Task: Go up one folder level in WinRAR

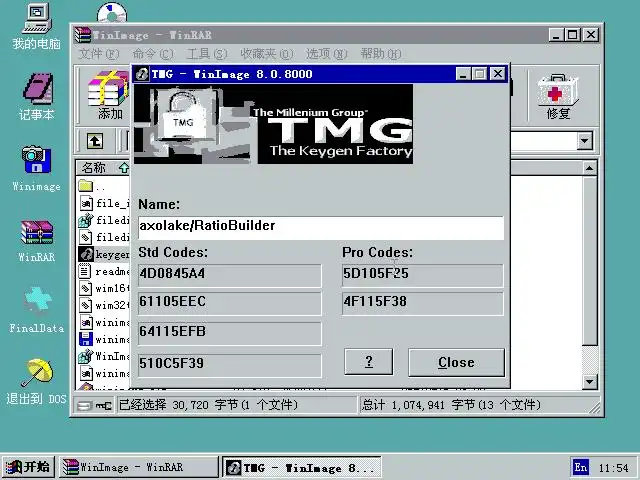Action: pyautogui.click(x=95, y=141)
